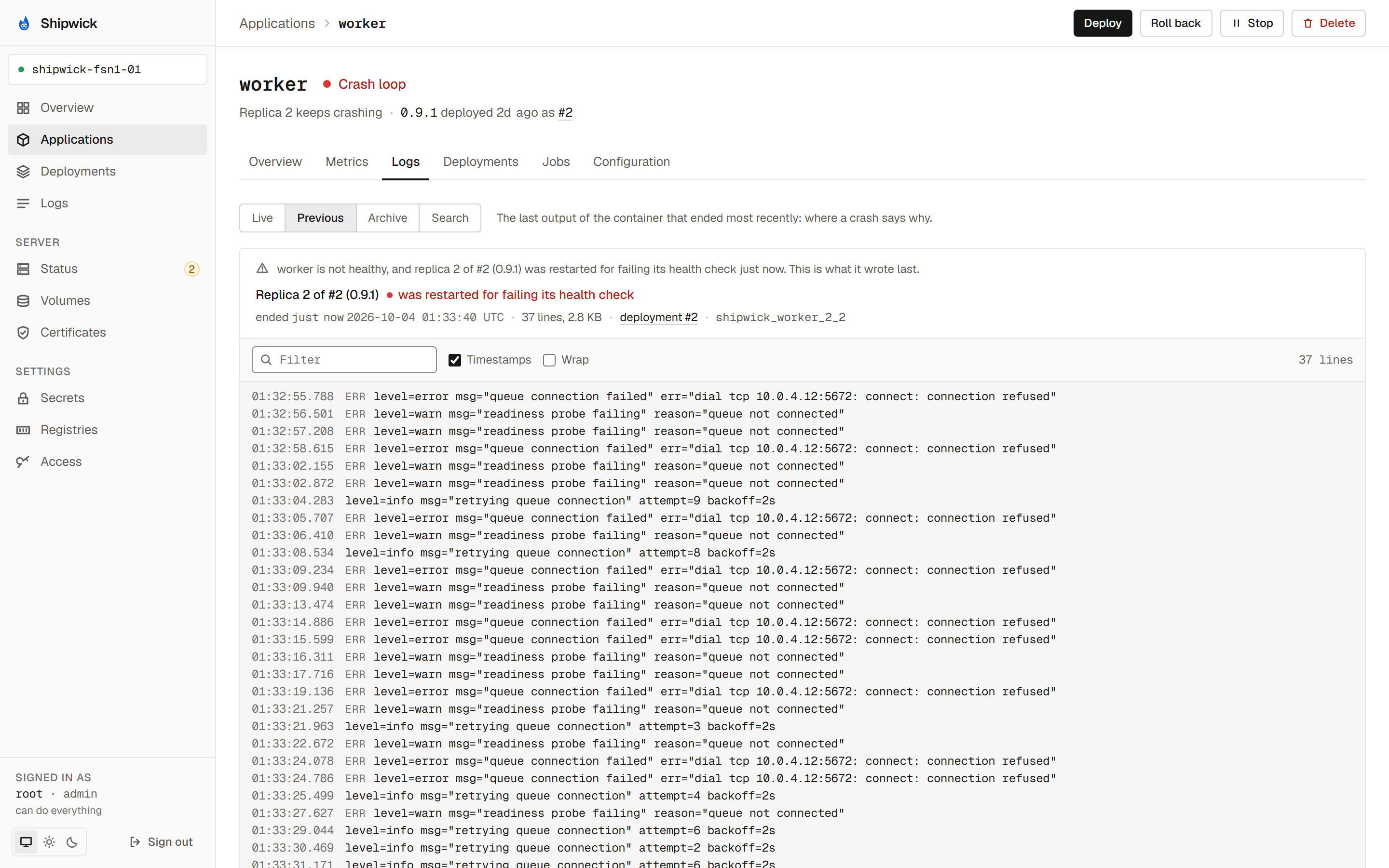The image size is (1389, 868).
Task: Open Volumes label in the sidebar
Action: point(66,301)
